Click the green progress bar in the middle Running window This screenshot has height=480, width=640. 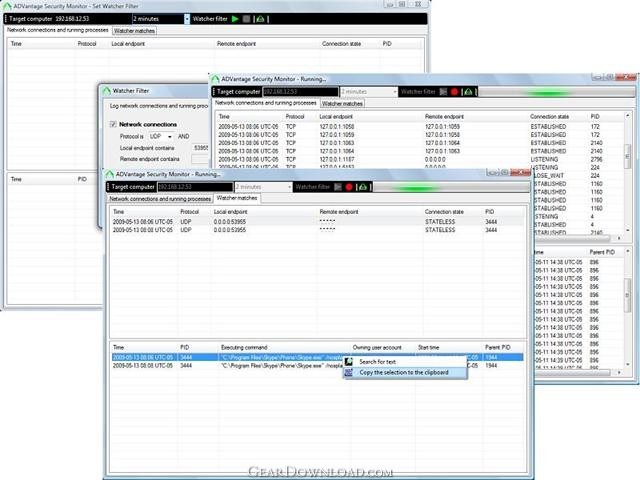point(556,93)
